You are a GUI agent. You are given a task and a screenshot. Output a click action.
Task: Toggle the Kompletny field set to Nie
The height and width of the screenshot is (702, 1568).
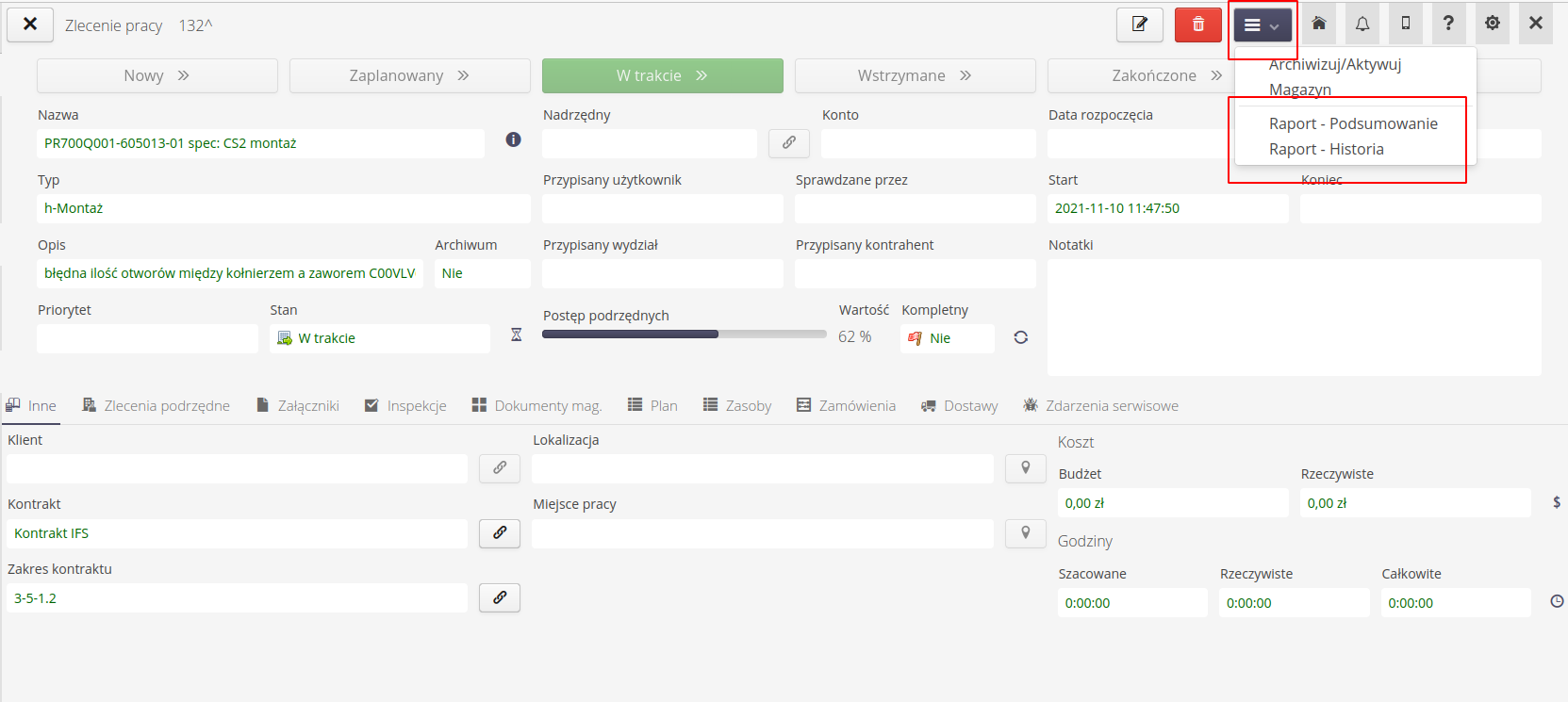click(x=947, y=338)
